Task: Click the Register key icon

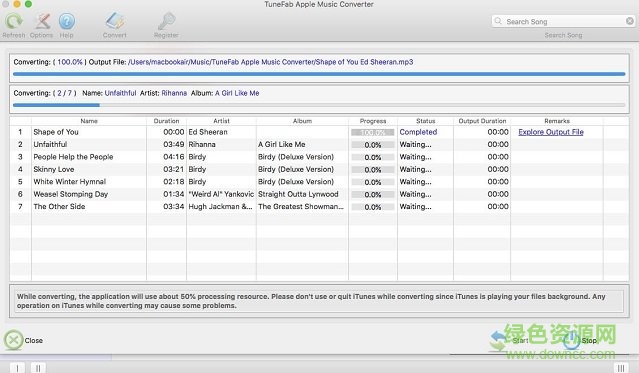Action: click(166, 21)
